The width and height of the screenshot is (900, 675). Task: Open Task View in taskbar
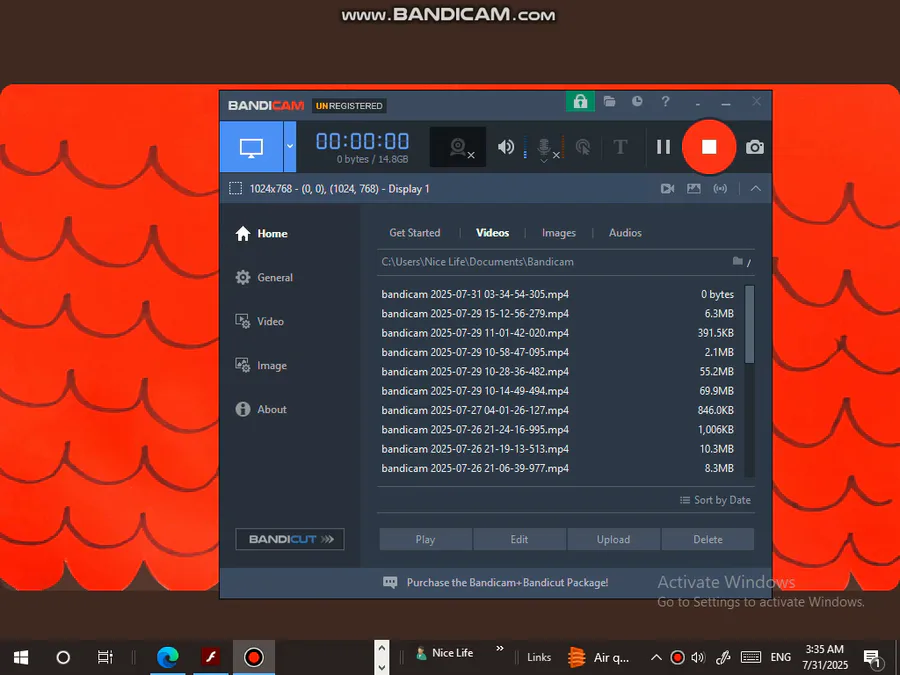pos(105,657)
